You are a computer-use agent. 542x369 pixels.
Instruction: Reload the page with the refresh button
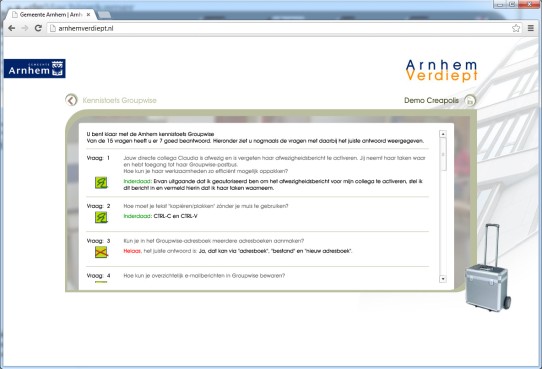click(x=38, y=28)
